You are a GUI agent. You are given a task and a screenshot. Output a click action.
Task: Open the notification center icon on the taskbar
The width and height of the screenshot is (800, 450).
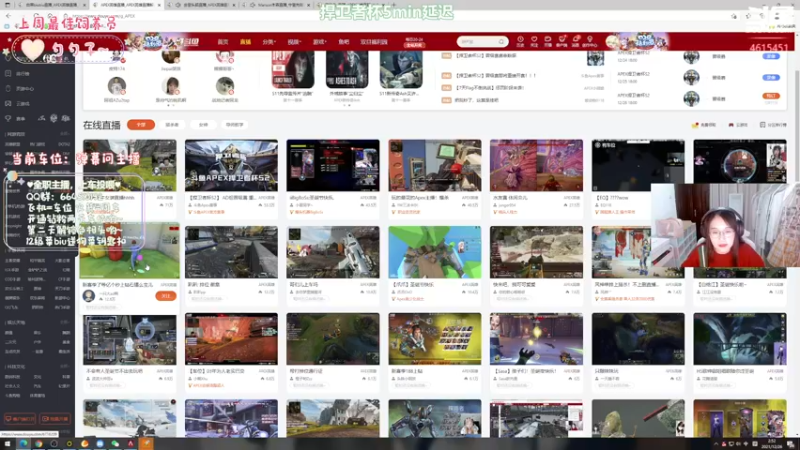tap(791, 444)
